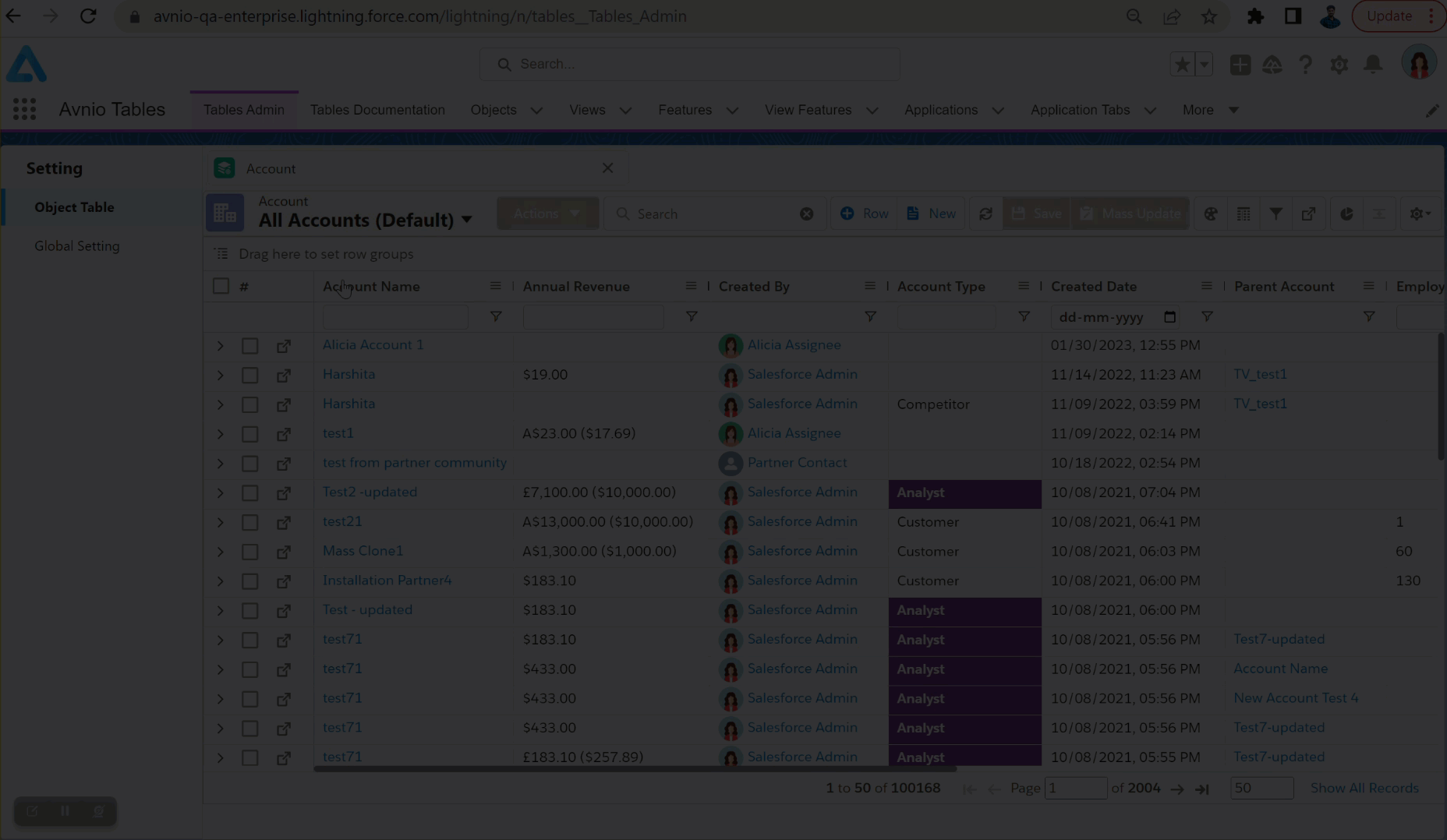1447x840 pixels.
Task: Open the All Accounts (Default) view dropdown
Action: 466,221
